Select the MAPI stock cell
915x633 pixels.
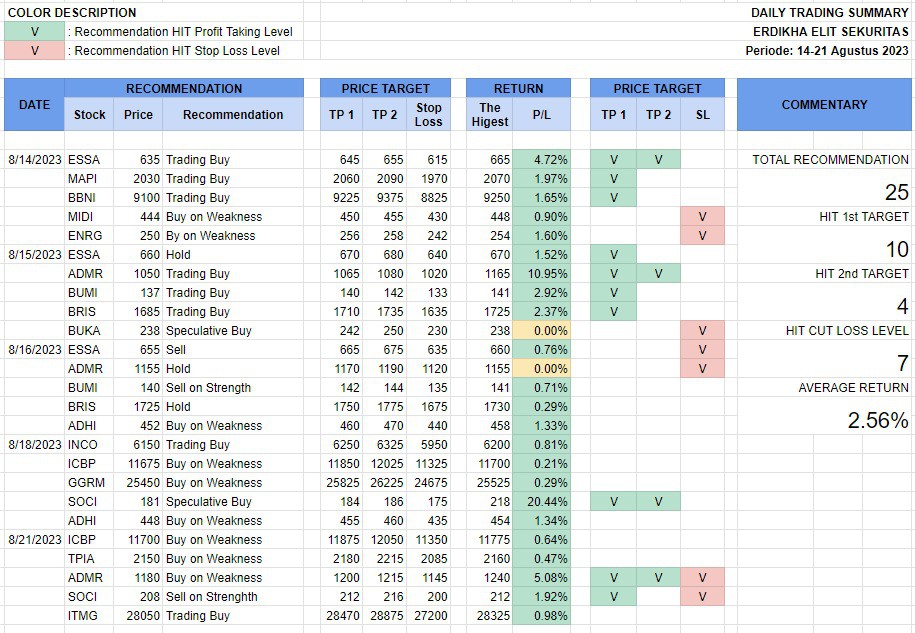pos(82,178)
